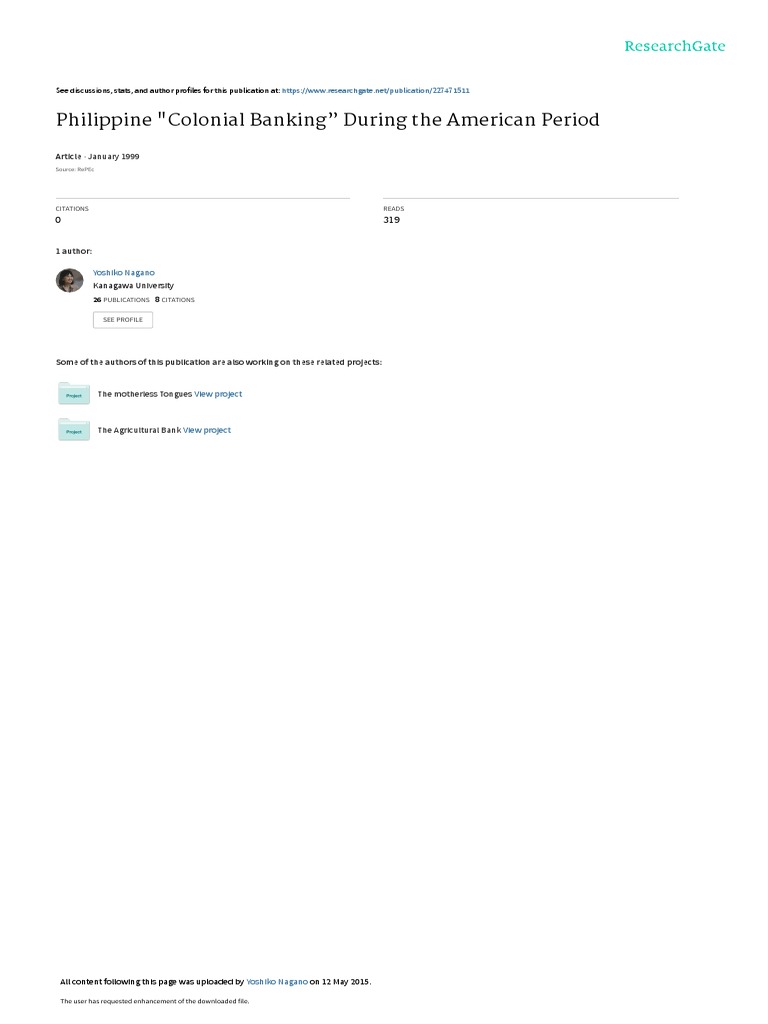Open View project for Agricultural Bank

[207, 430]
